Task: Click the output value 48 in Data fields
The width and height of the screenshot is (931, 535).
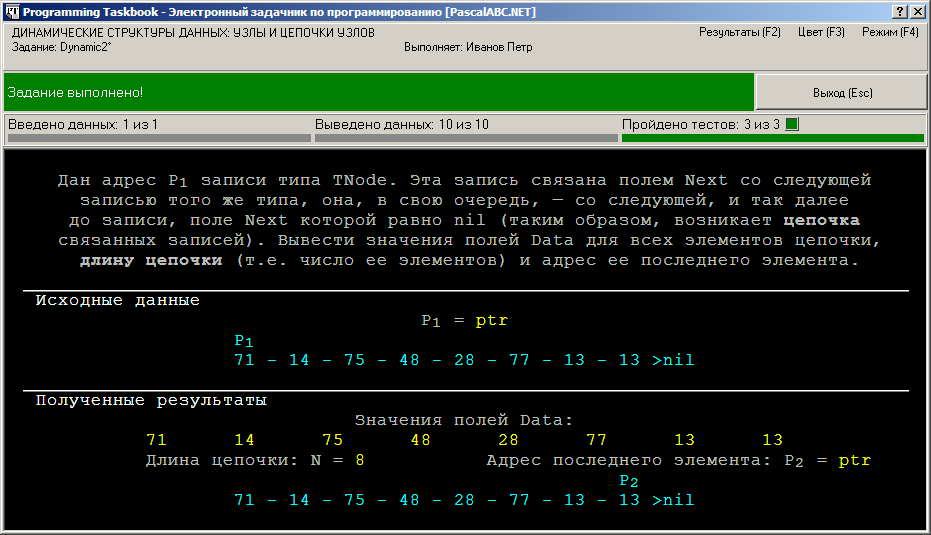Action: (420, 440)
